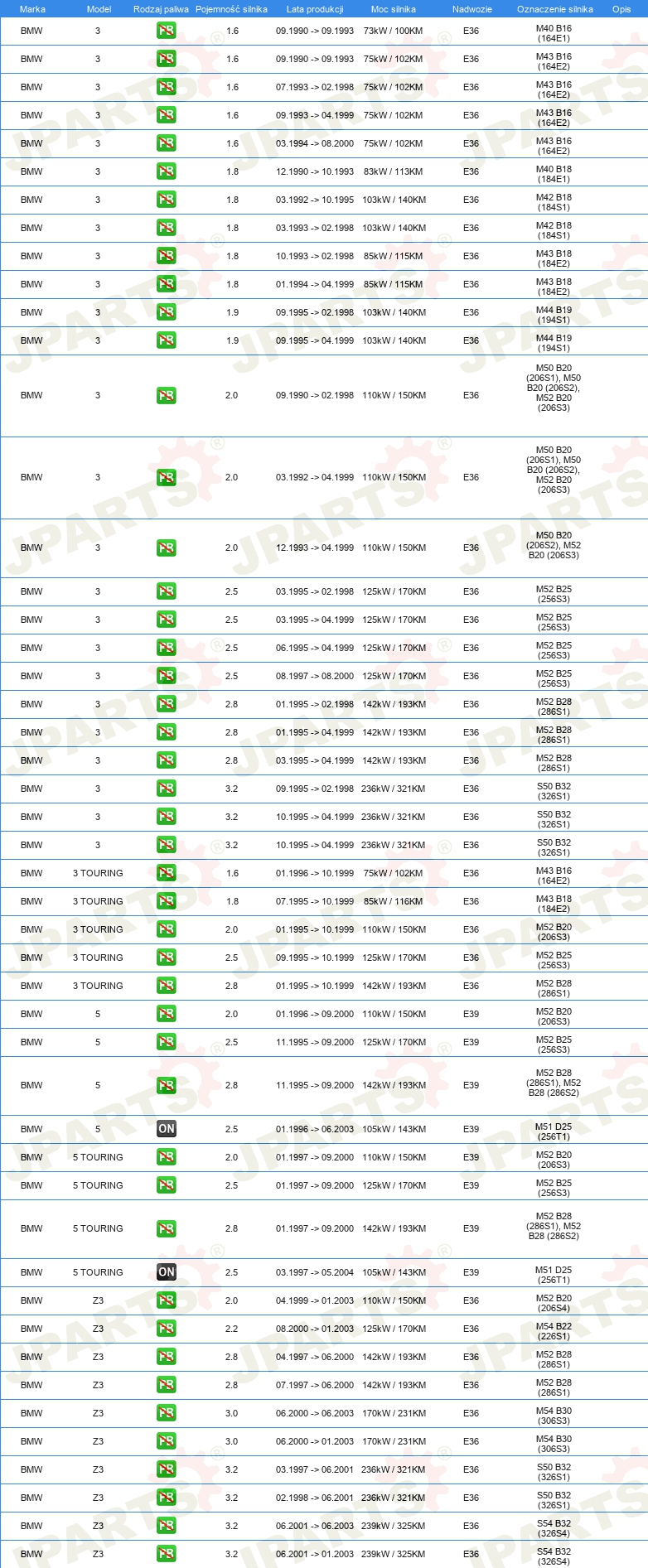Click petrol icon for Z3 2.2
This screenshot has width=648, height=1568.
click(166, 1329)
